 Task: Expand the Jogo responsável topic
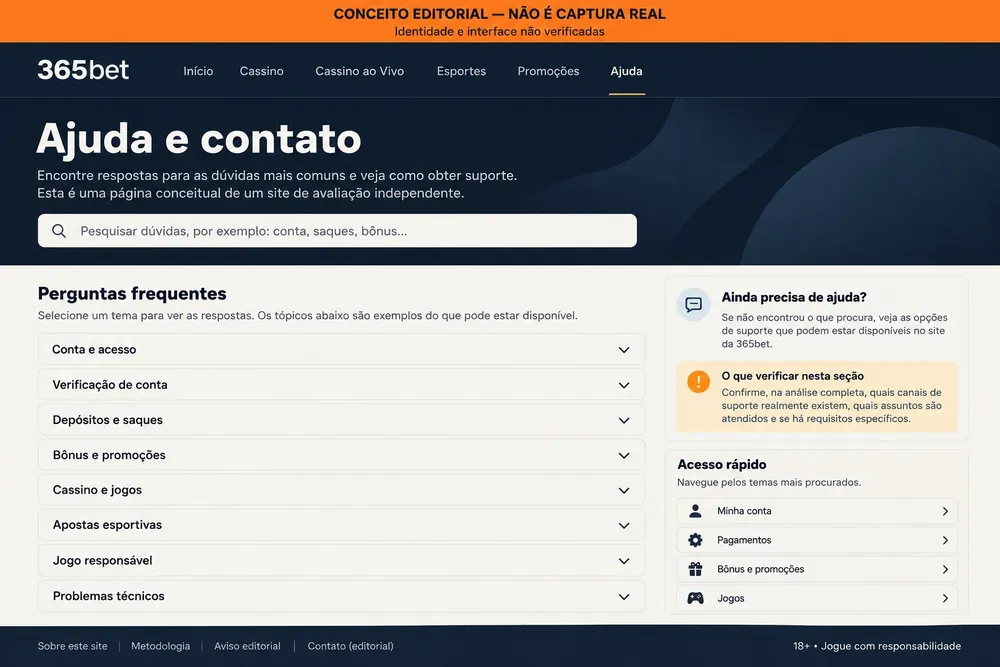(341, 561)
